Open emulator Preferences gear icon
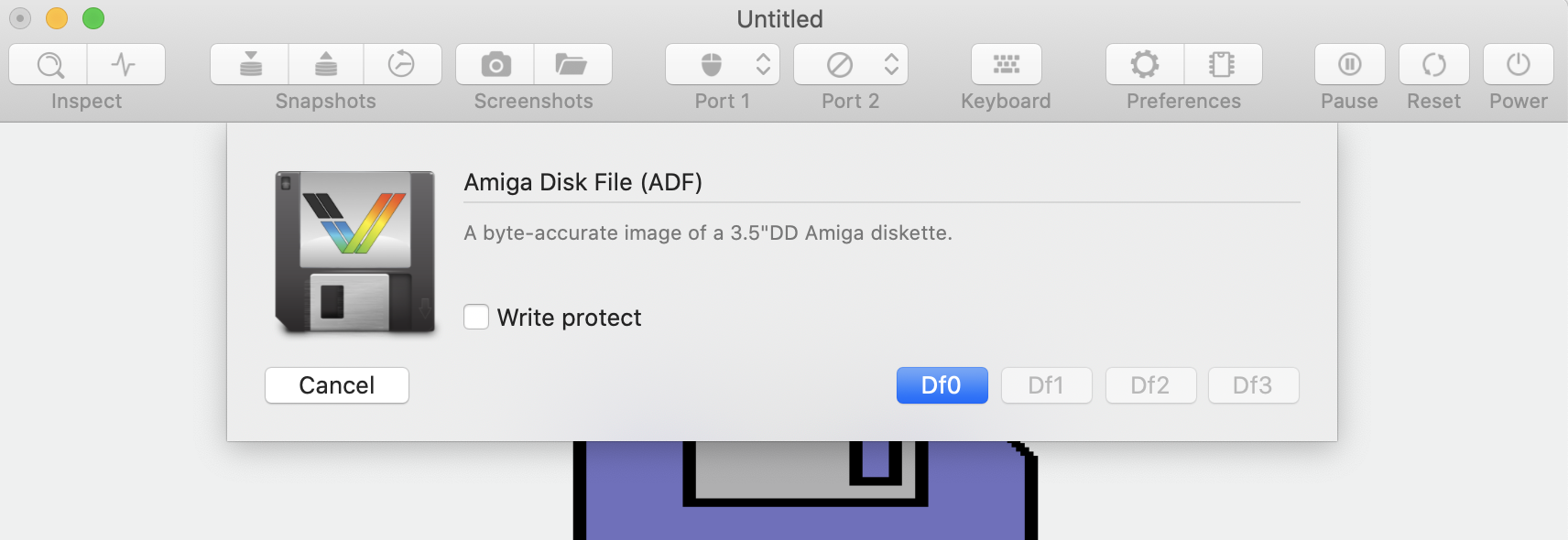The image size is (1568, 540). coord(1143,64)
